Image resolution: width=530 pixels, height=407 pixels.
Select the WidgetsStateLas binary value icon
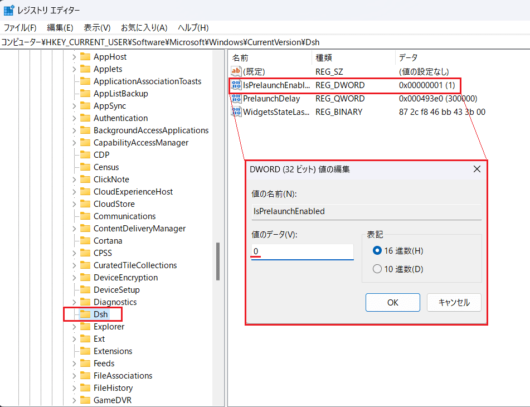236,112
